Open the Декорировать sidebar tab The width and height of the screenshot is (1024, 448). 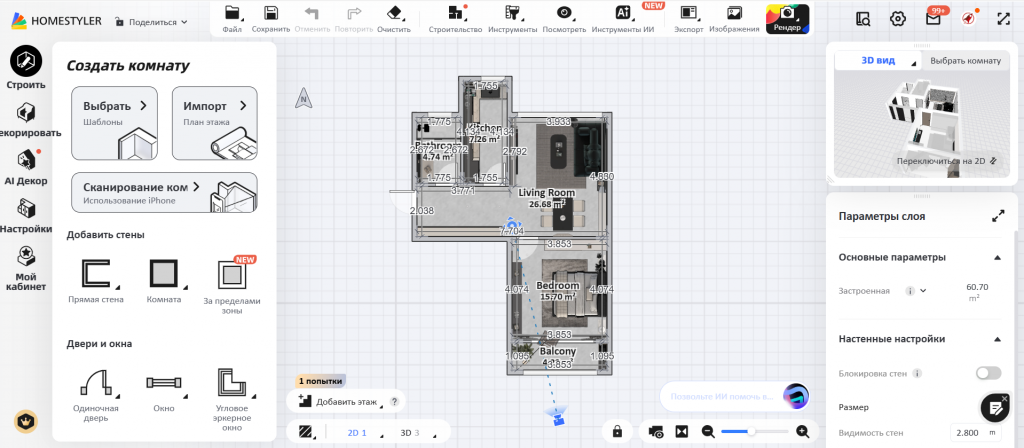[x=25, y=118]
